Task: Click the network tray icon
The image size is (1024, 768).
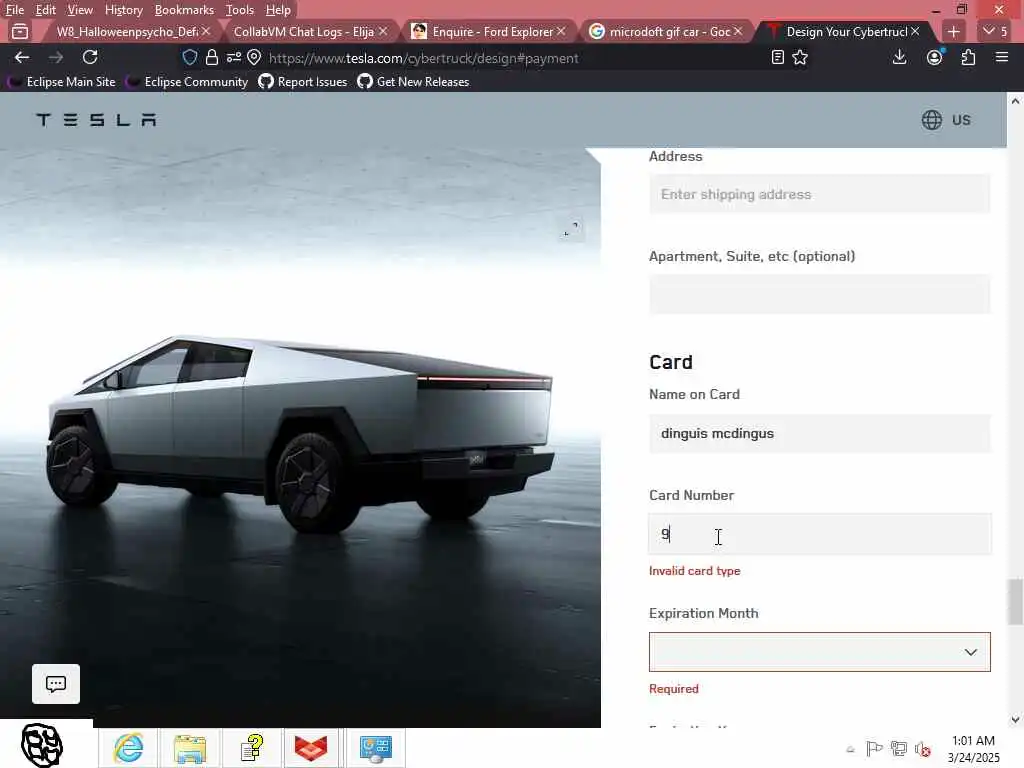Action: [899, 748]
